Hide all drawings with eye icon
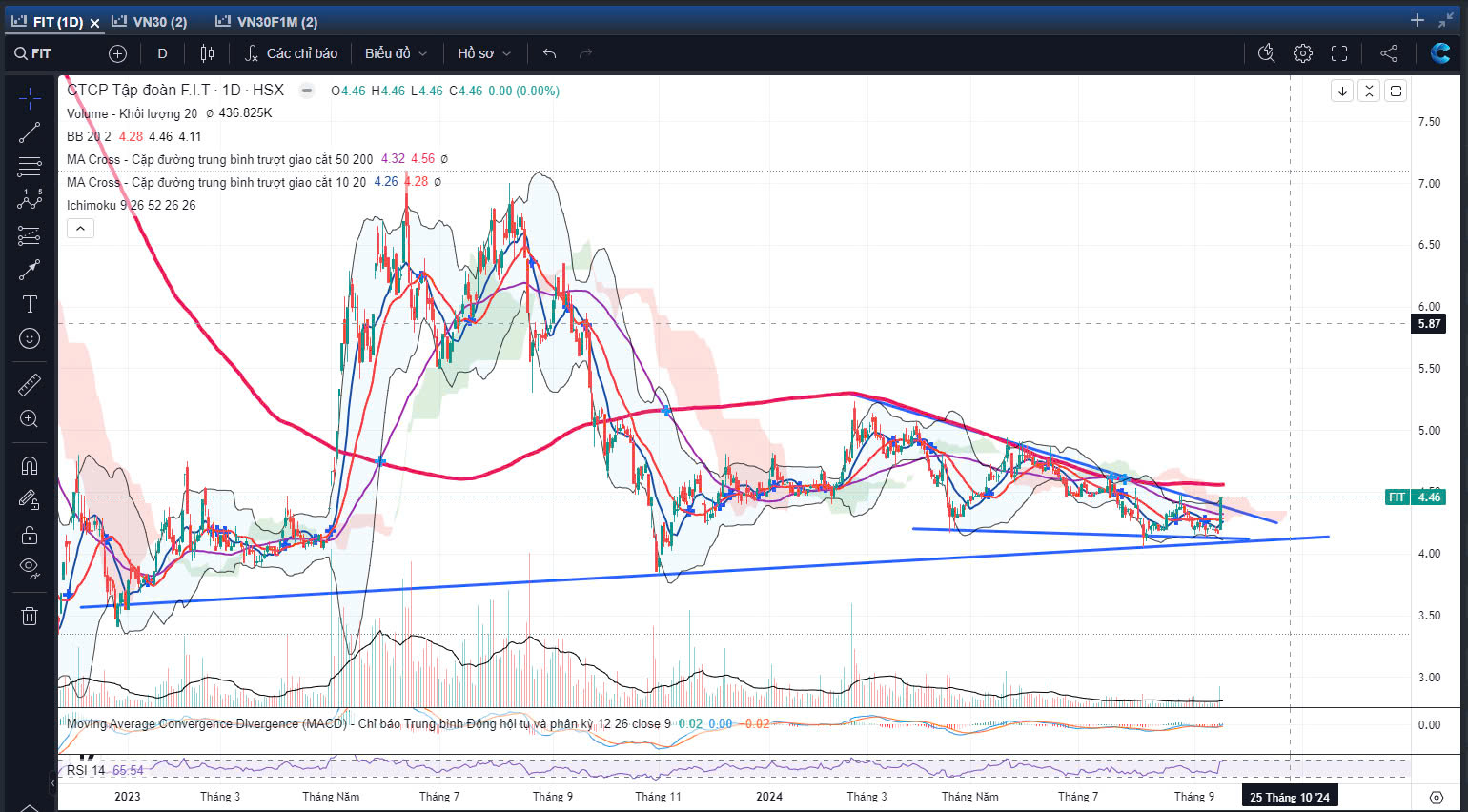The width and height of the screenshot is (1468, 812). click(x=30, y=568)
